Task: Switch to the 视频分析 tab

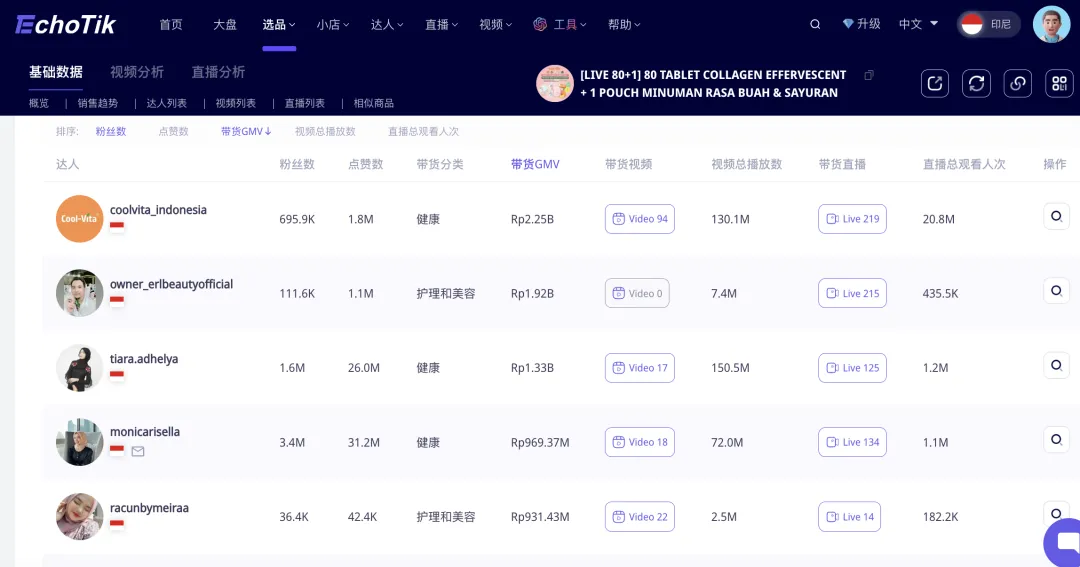Action: [137, 72]
